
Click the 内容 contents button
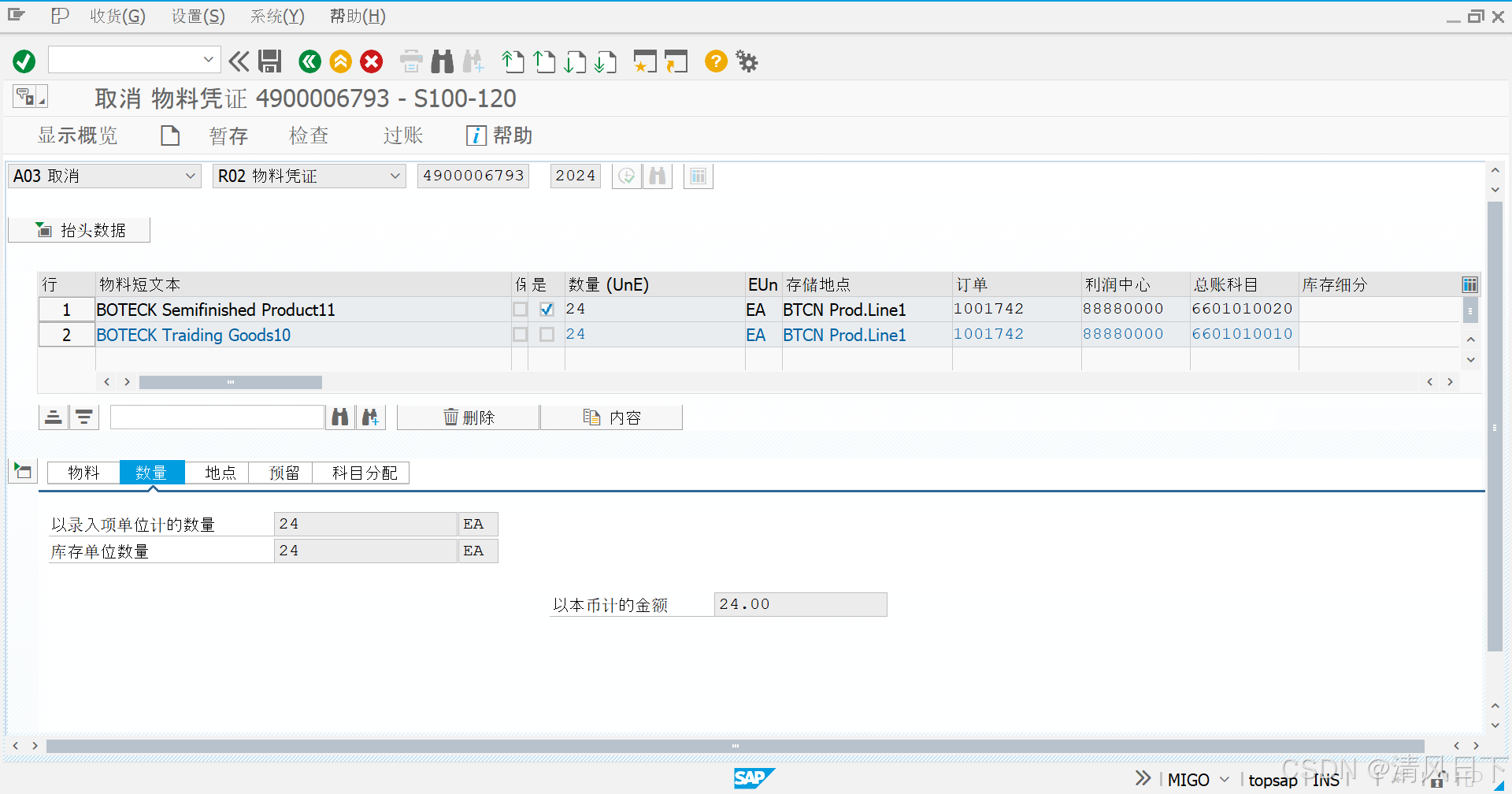612,417
